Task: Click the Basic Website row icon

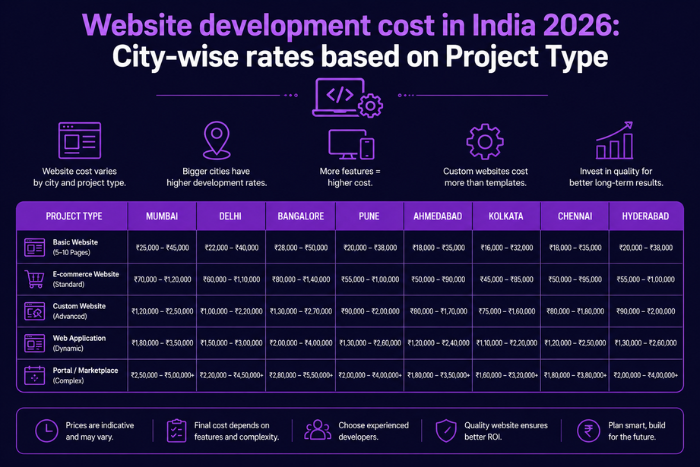Action: click(x=34, y=247)
